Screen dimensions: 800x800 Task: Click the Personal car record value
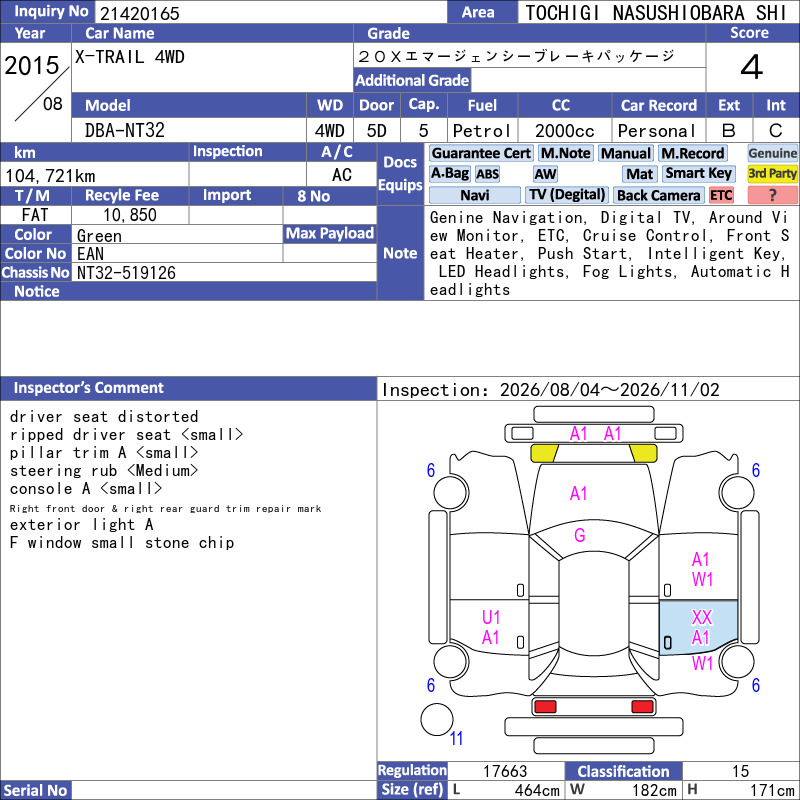(x=657, y=131)
